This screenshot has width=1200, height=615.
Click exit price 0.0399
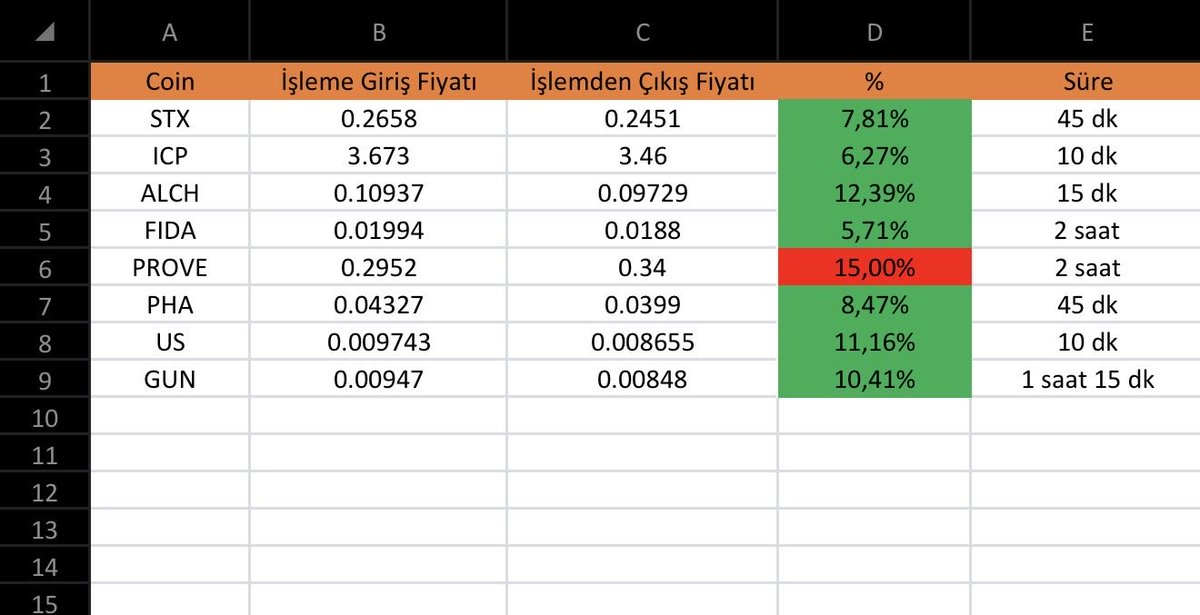642,305
